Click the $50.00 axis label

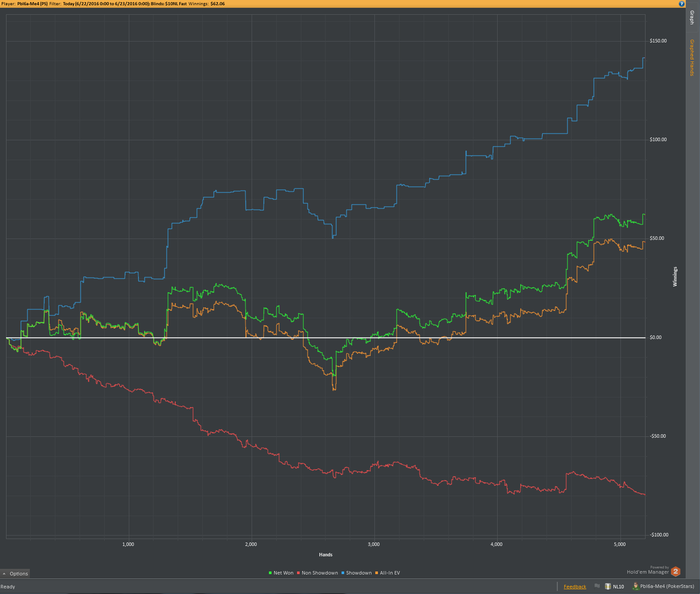click(x=657, y=238)
